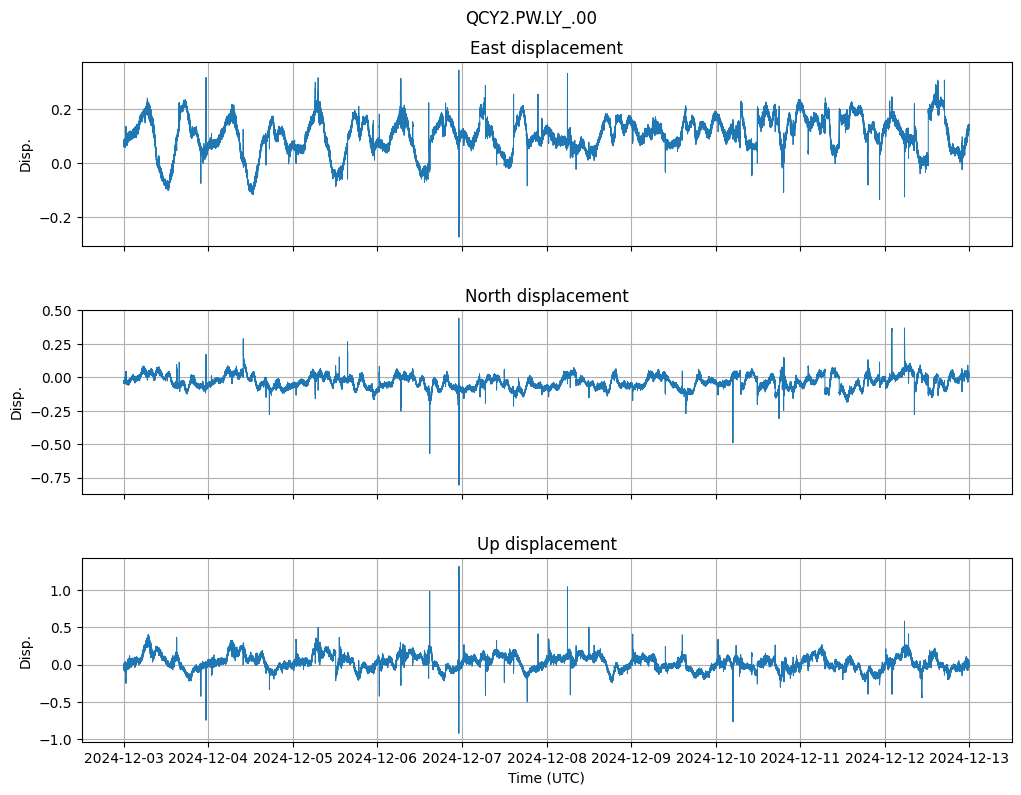Click the 2024-12-03 date tick label
This screenshot has width=1021, height=795.
124,759
